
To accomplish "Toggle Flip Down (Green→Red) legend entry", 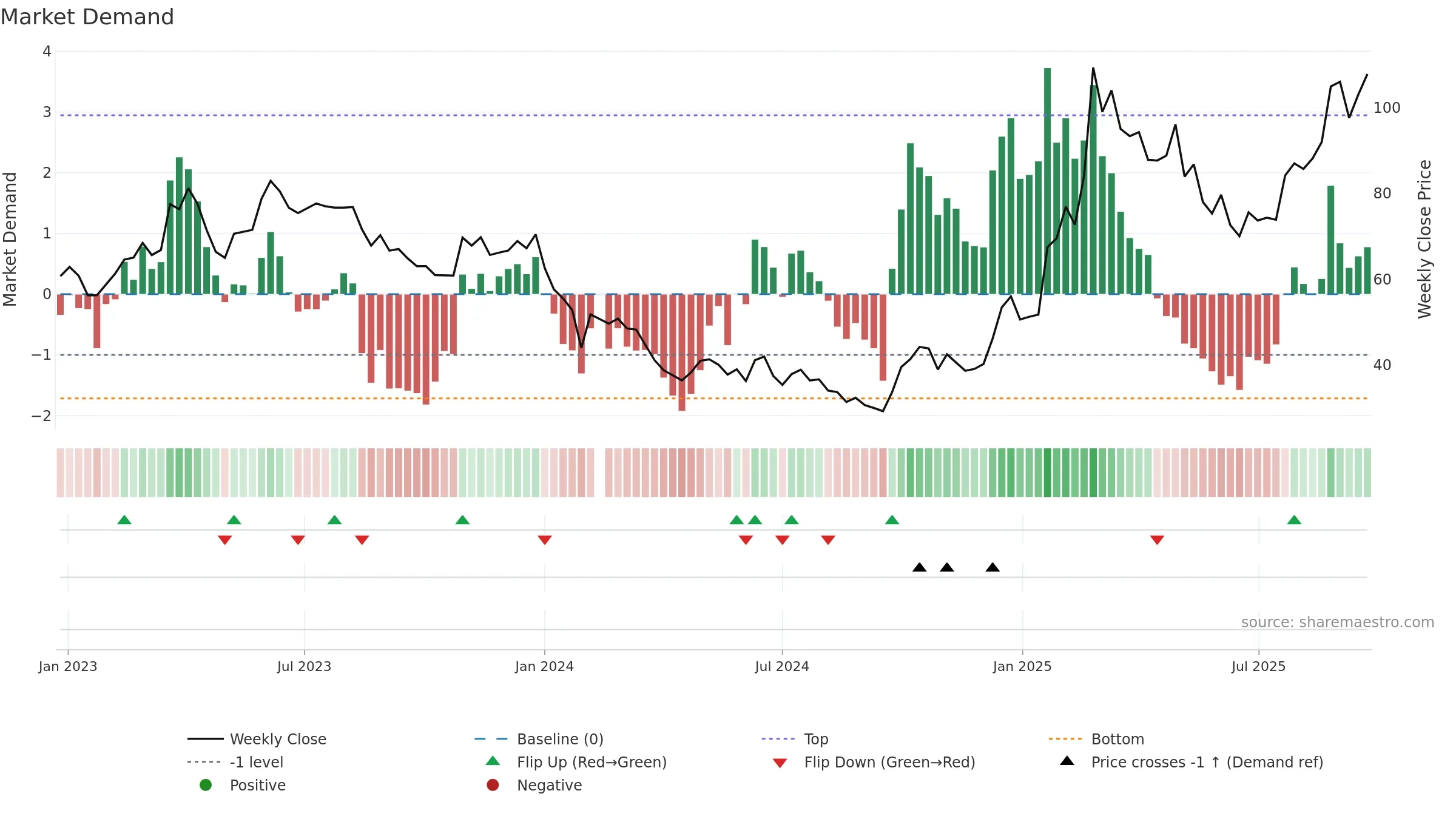I will coord(874,762).
